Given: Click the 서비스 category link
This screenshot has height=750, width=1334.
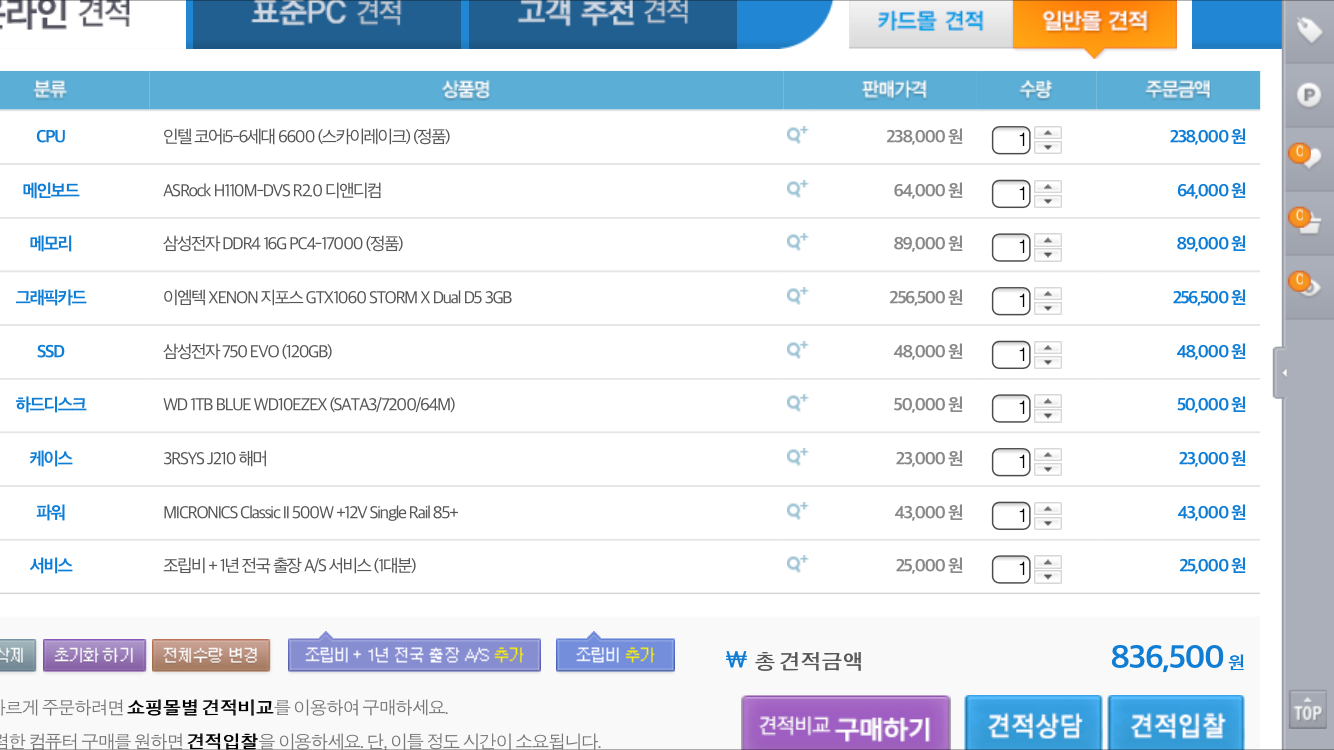Looking at the screenshot, I should click(x=51, y=566).
